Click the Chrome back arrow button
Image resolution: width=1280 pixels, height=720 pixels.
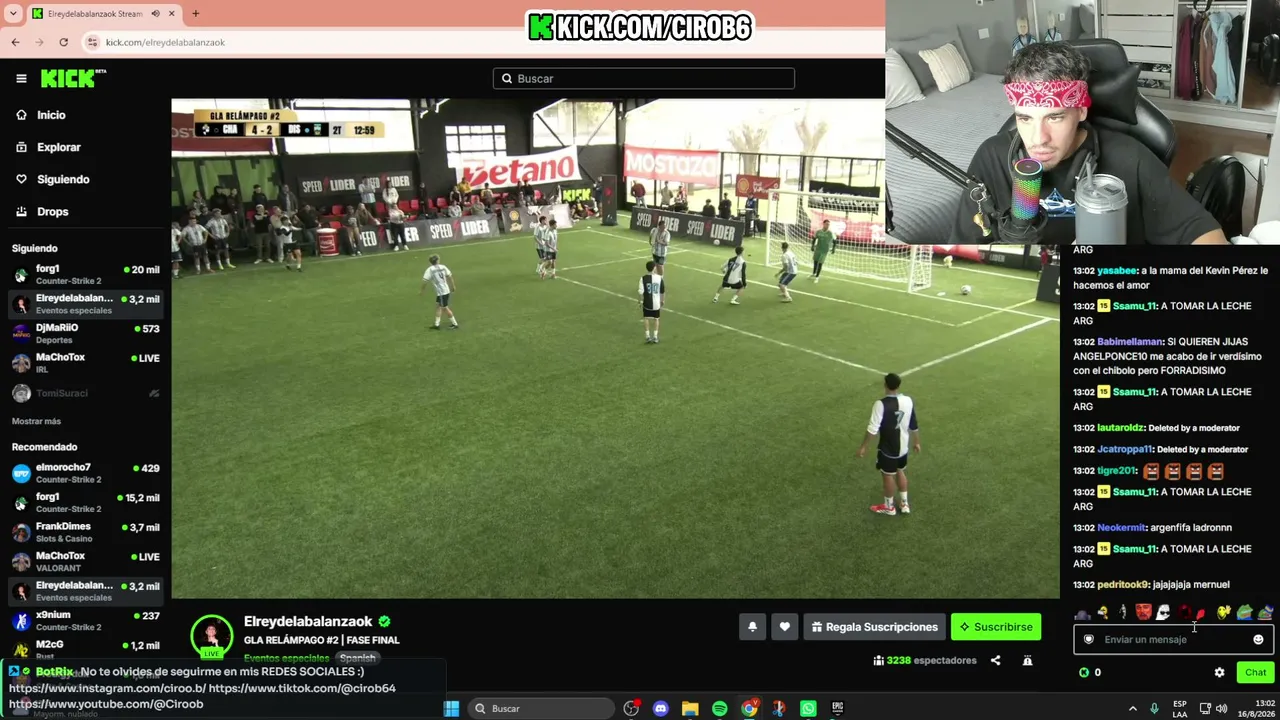click(x=15, y=42)
